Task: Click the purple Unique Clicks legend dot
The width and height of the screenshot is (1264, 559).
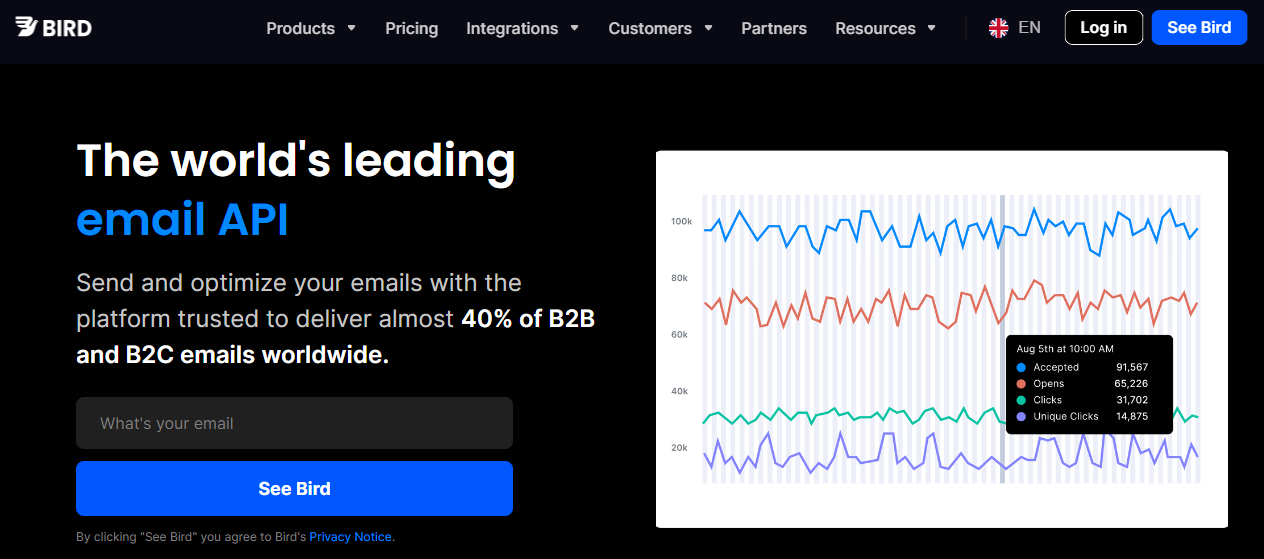Action: tap(1021, 416)
